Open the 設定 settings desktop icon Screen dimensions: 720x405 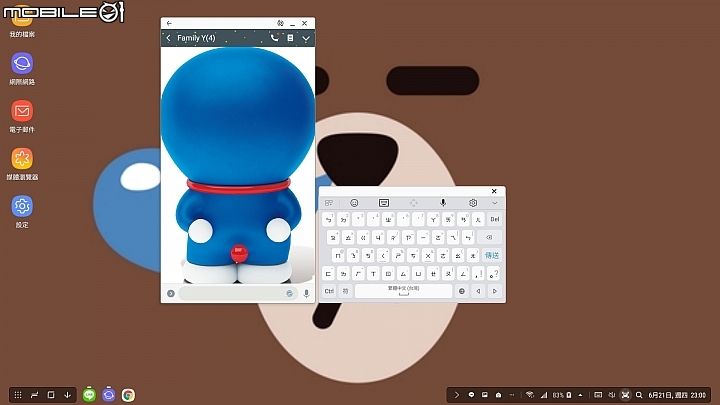22,212
